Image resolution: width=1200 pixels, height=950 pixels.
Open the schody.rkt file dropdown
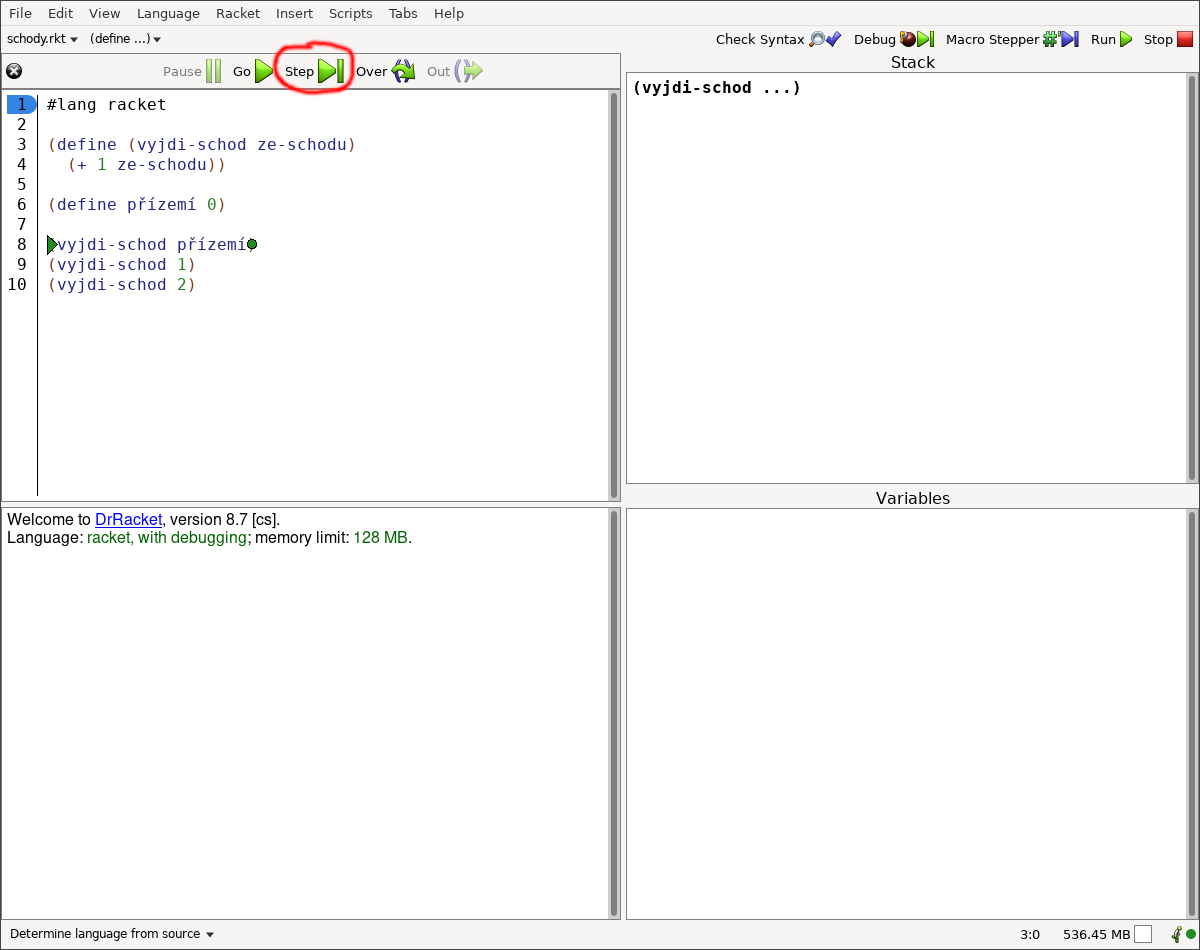pos(42,40)
